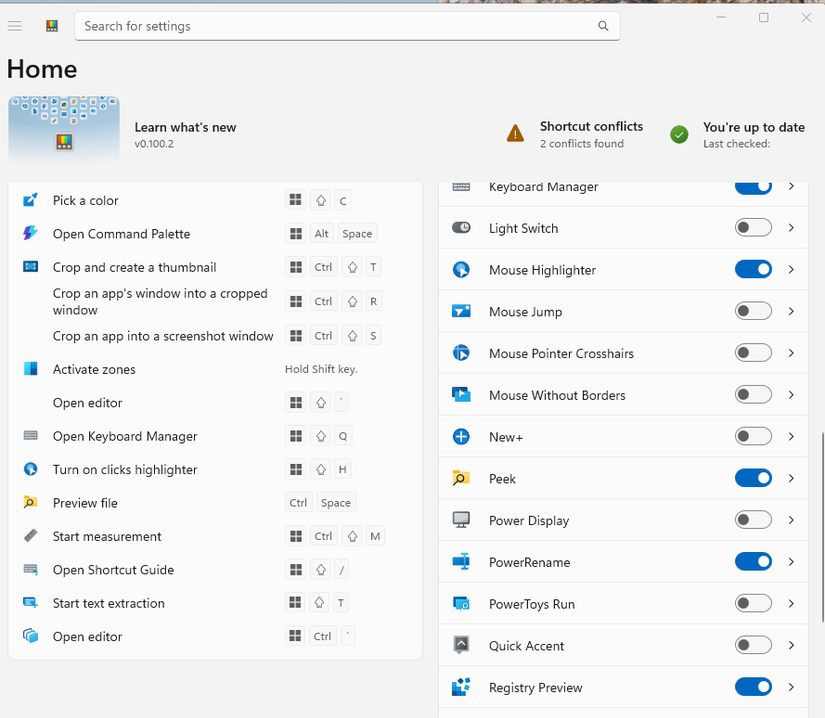This screenshot has height=718, width=825.
Task: Enable the New+ toggle
Action: [x=753, y=436]
